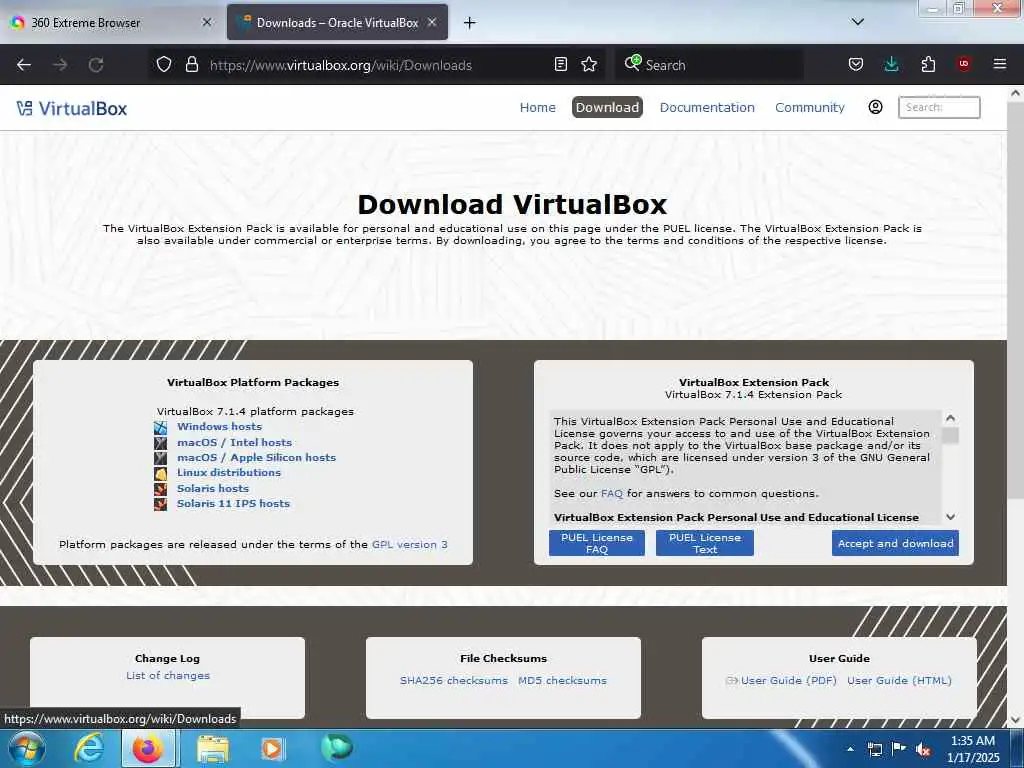Click the muted volume icon in tray
This screenshot has width=1024, height=768.
coord(923,749)
